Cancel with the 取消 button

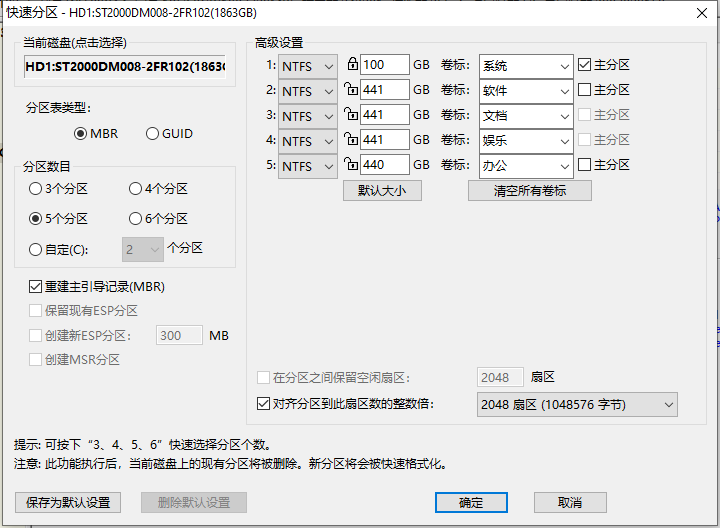click(x=570, y=502)
